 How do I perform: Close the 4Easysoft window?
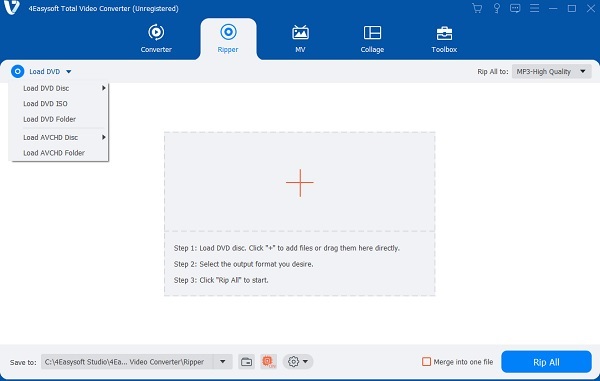tap(591, 8)
